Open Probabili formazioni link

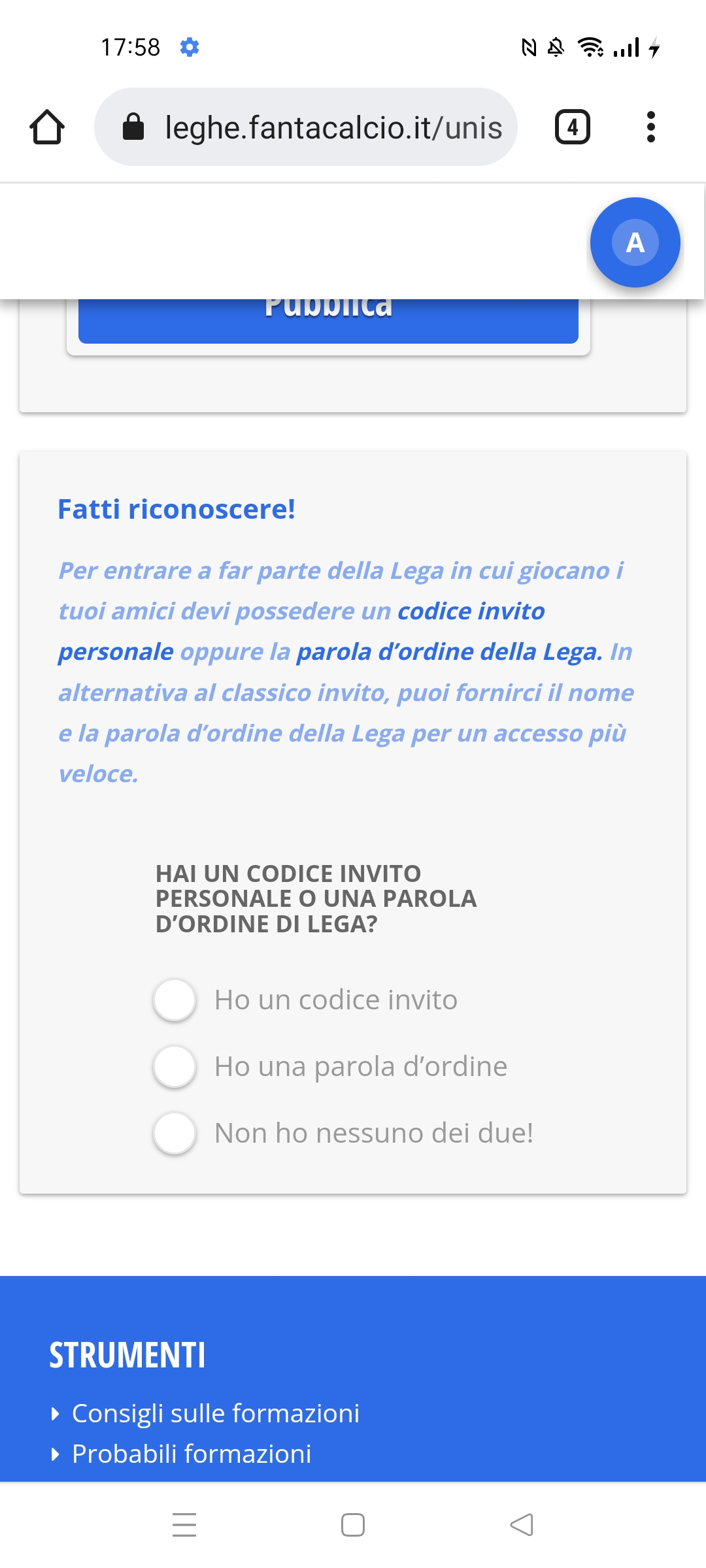click(192, 1454)
